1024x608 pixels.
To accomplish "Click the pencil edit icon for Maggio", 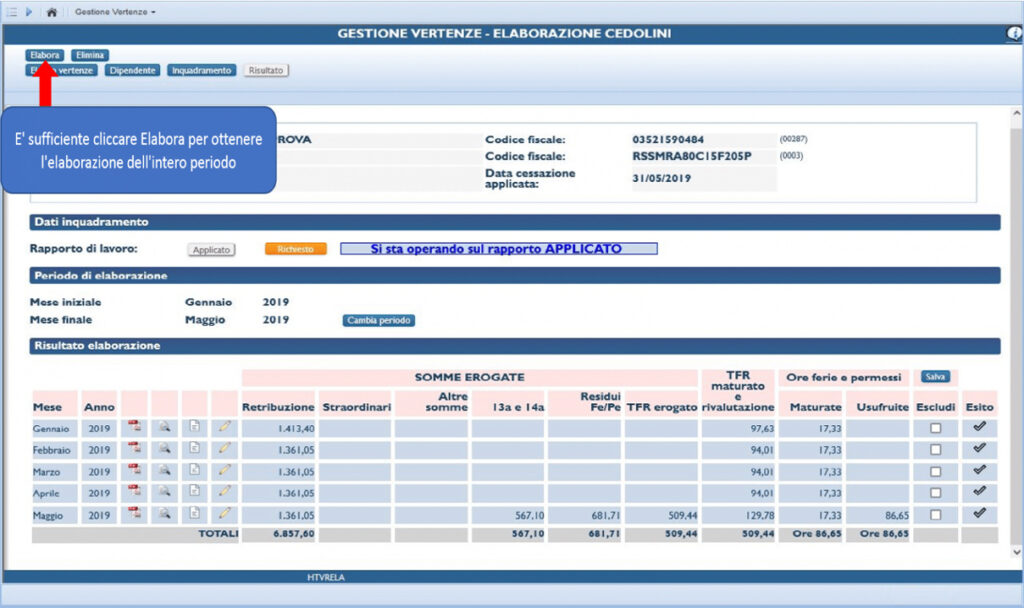I will tap(225, 513).
